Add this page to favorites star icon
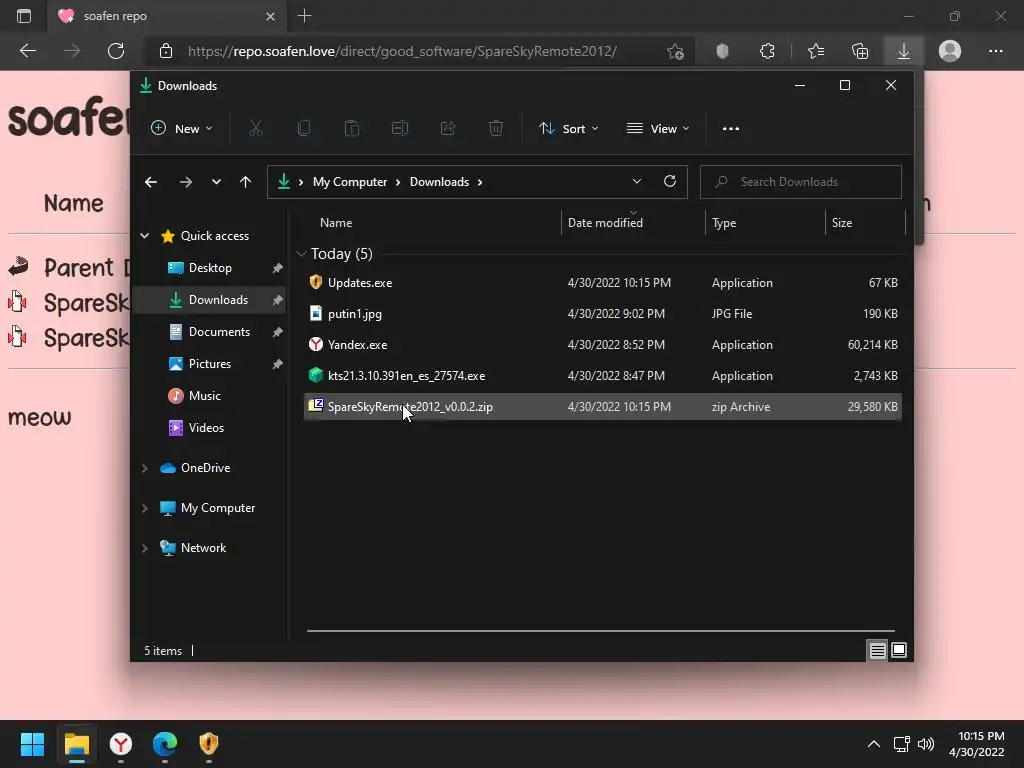The height and width of the screenshot is (768, 1024). 675,51
